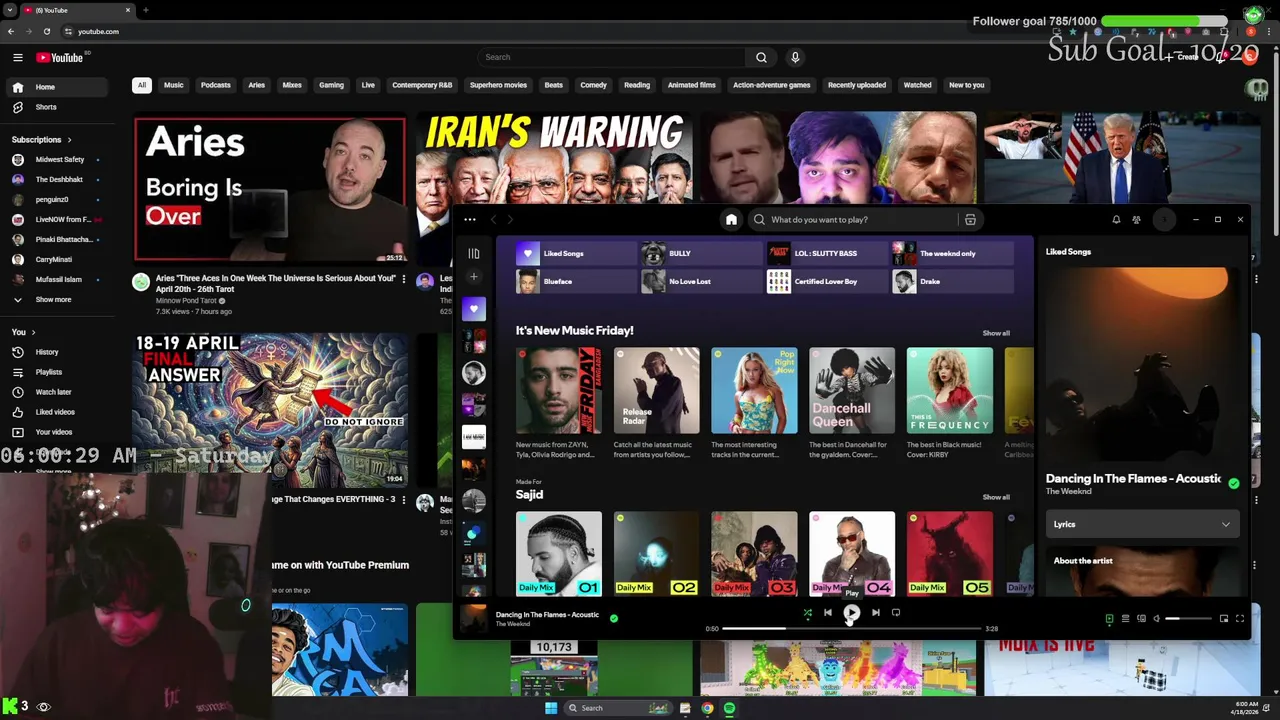
Task: Open The weeknd only playlist tile
Action: 951,254
